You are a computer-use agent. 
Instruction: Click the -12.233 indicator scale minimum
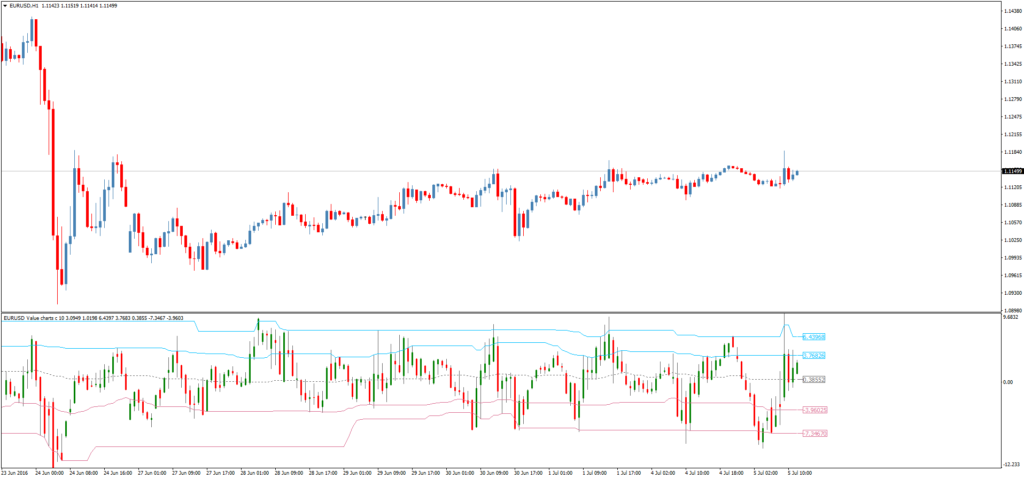click(x=1010, y=464)
